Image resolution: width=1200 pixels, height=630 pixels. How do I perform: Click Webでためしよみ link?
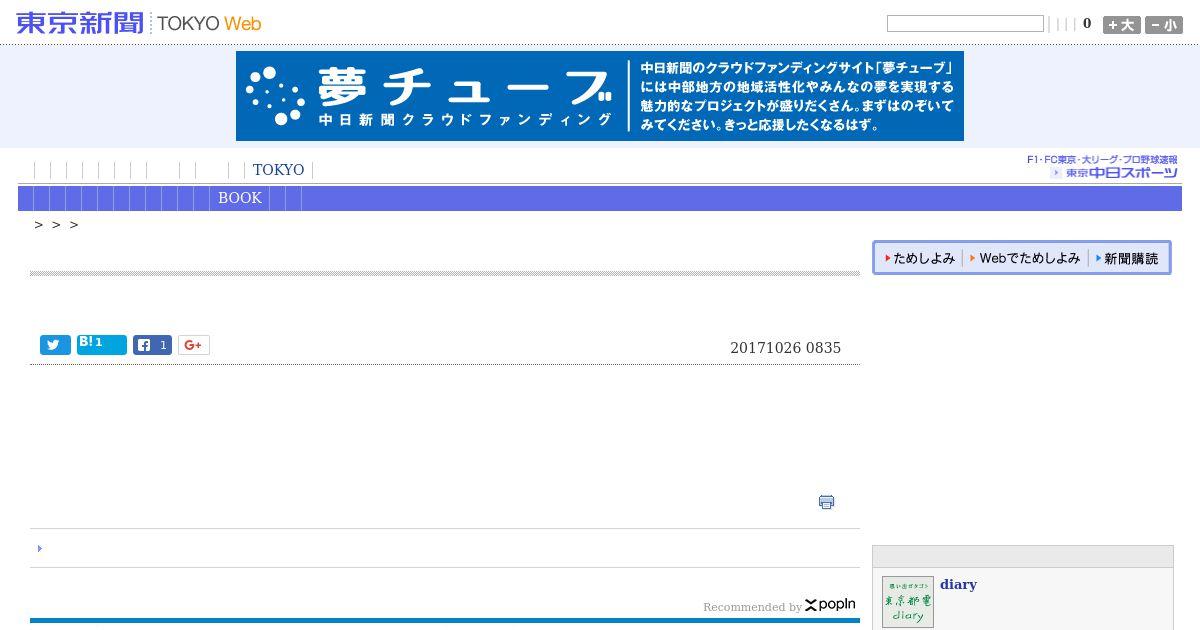[1025, 258]
